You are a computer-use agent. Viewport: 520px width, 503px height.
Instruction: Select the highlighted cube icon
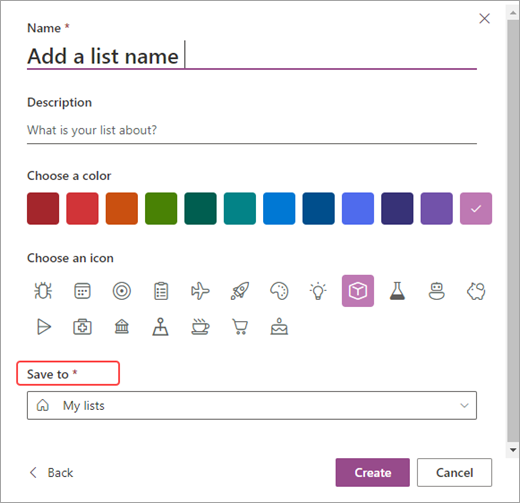point(358,291)
